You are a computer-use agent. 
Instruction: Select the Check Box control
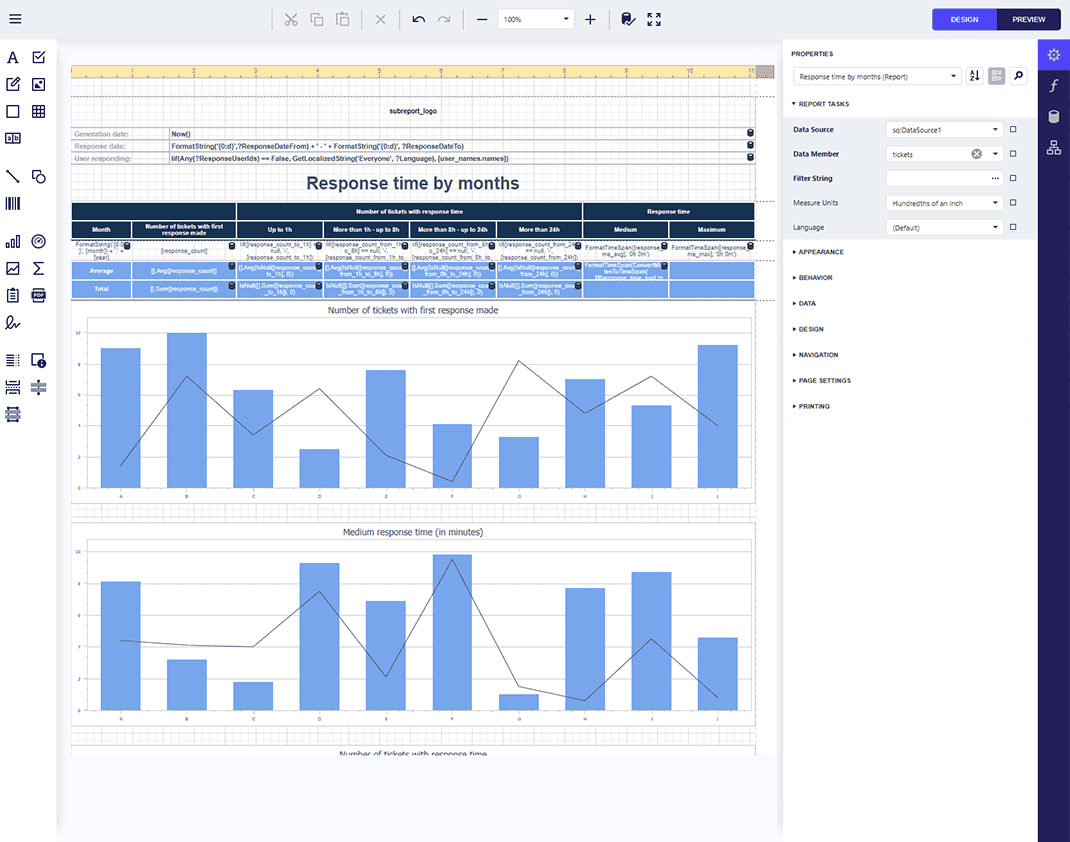coord(39,58)
